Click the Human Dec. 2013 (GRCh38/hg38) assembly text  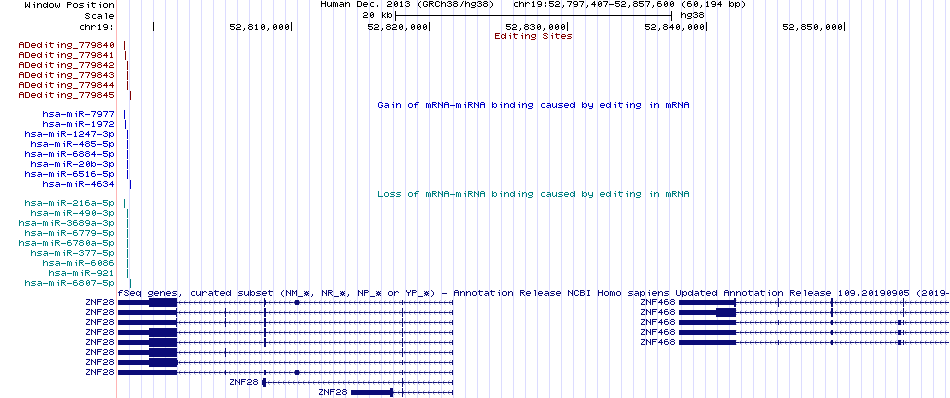(407, 5)
